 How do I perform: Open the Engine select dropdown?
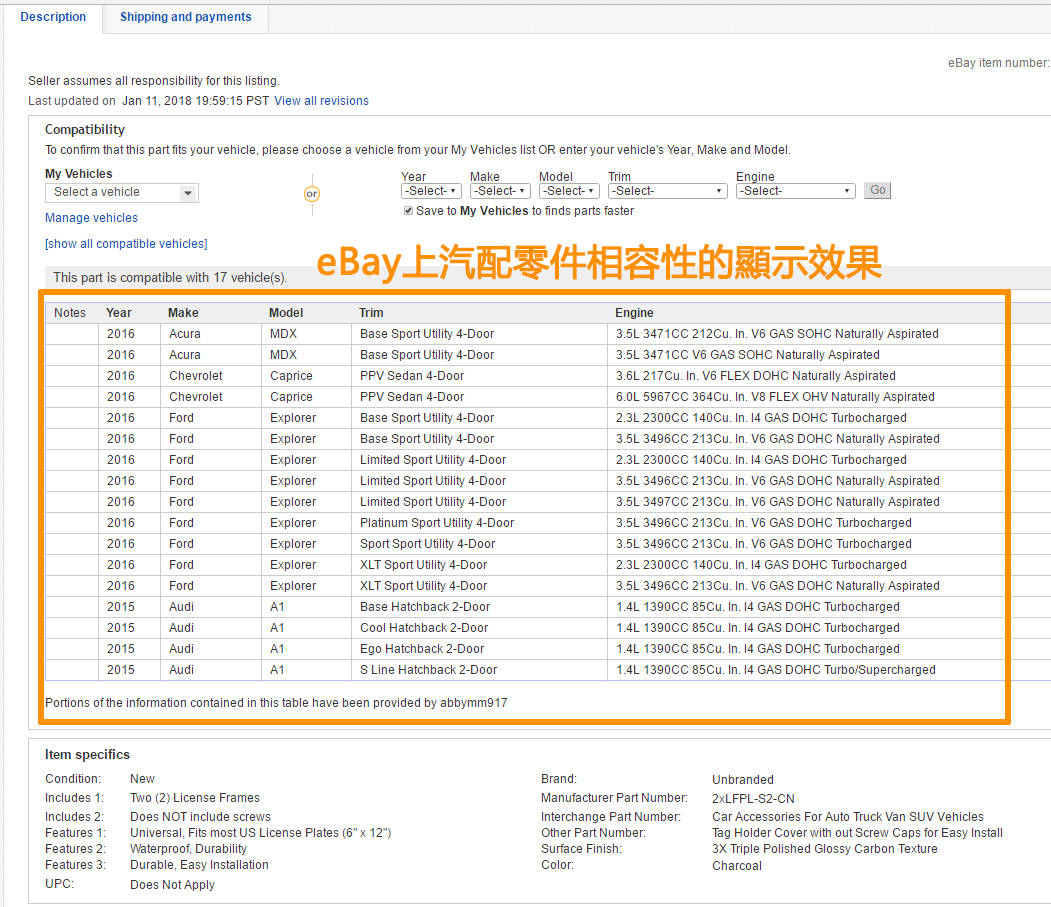(x=796, y=191)
